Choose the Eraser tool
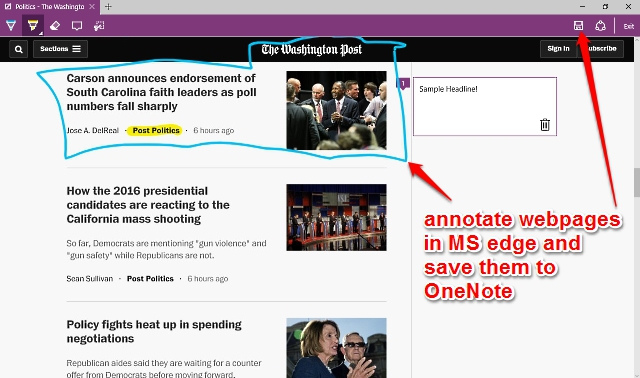This screenshot has width=640, height=378. point(55,26)
